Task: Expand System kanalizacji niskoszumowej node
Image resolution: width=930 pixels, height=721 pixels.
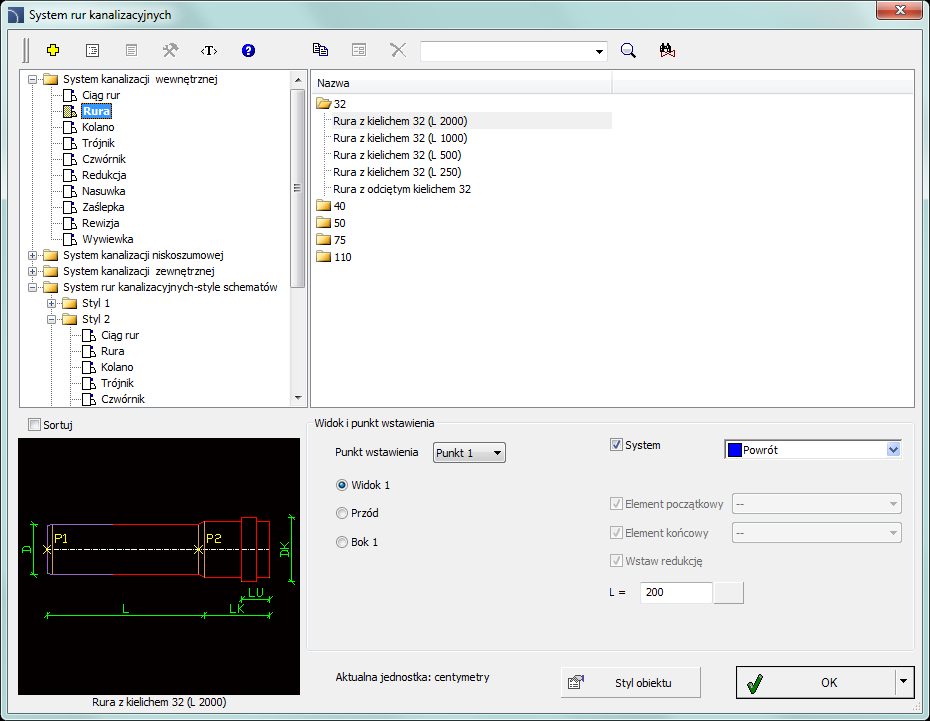Action: click(x=33, y=255)
